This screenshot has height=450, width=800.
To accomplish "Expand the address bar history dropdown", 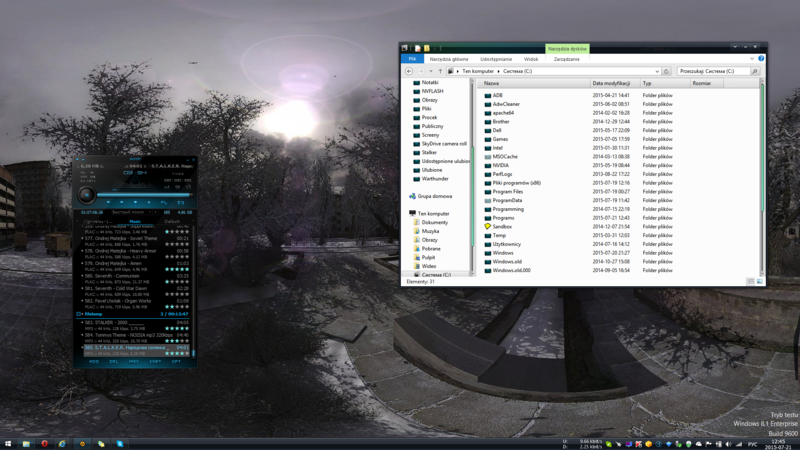I will coord(657,71).
